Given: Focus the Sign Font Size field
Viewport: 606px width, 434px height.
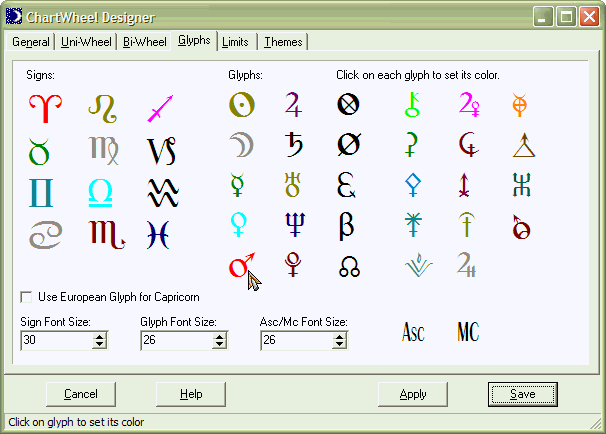Looking at the screenshot, I should click(x=57, y=340).
